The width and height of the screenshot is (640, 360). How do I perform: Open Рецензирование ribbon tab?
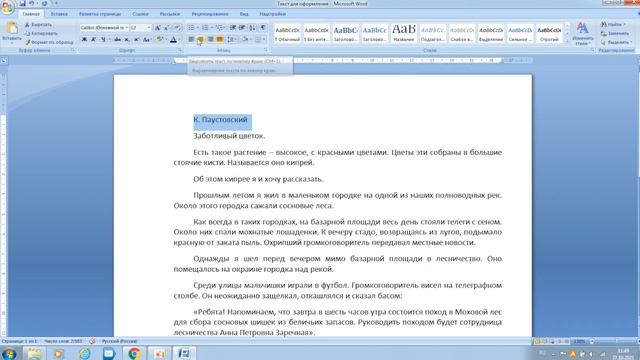(210, 14)
